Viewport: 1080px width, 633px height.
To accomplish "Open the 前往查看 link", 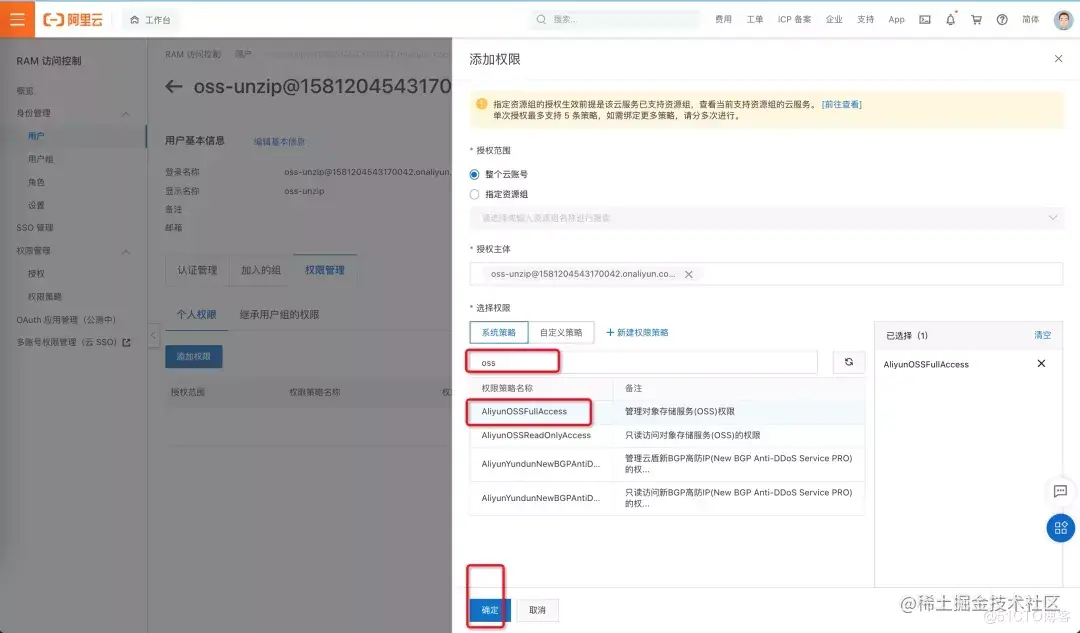I will [842, 104].
